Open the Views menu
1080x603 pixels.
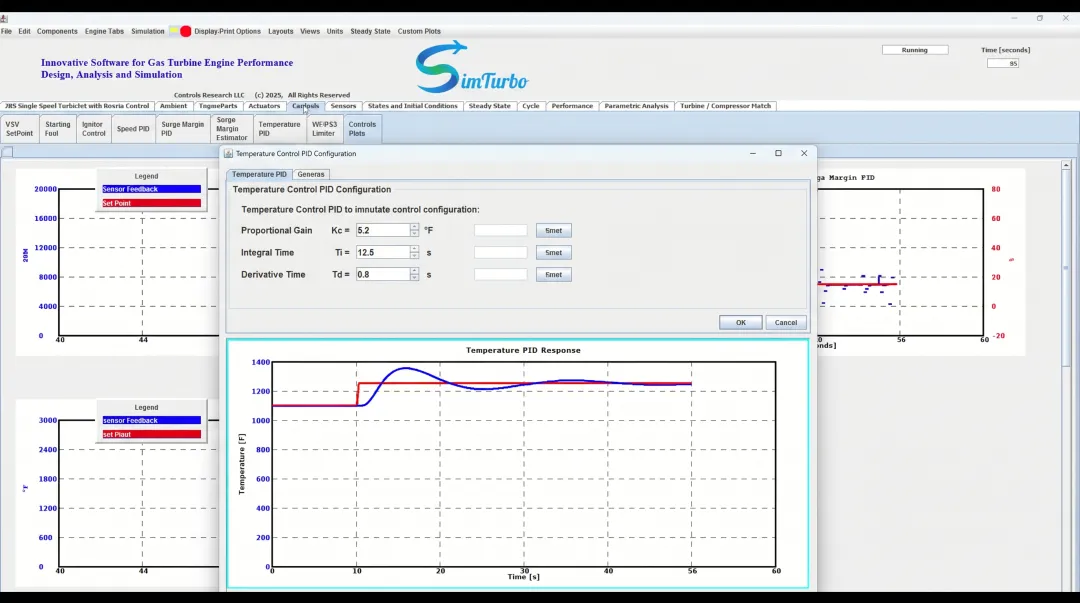(310, 31)
